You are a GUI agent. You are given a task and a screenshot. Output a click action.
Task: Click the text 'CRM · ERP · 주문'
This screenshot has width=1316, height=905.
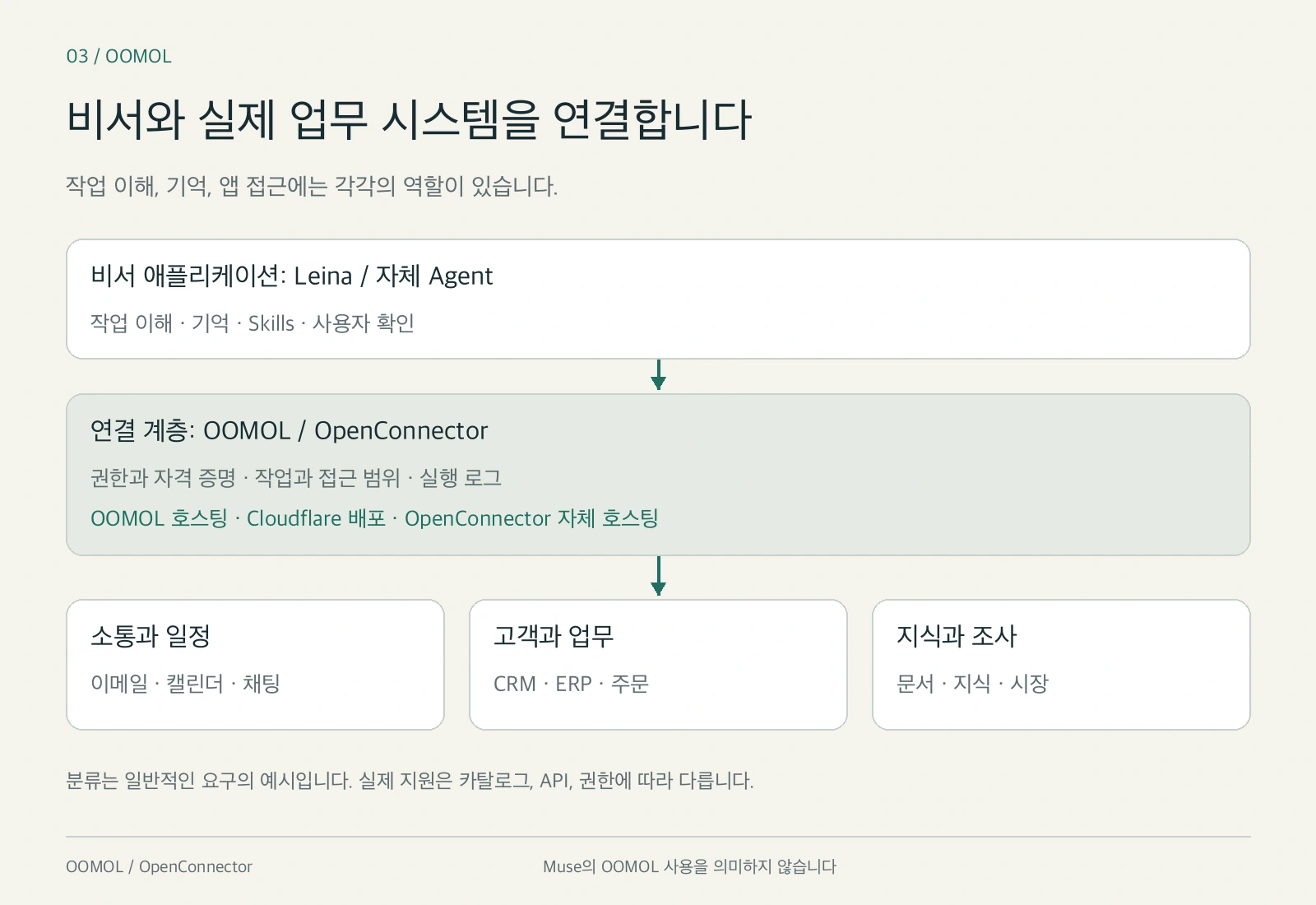572,684
